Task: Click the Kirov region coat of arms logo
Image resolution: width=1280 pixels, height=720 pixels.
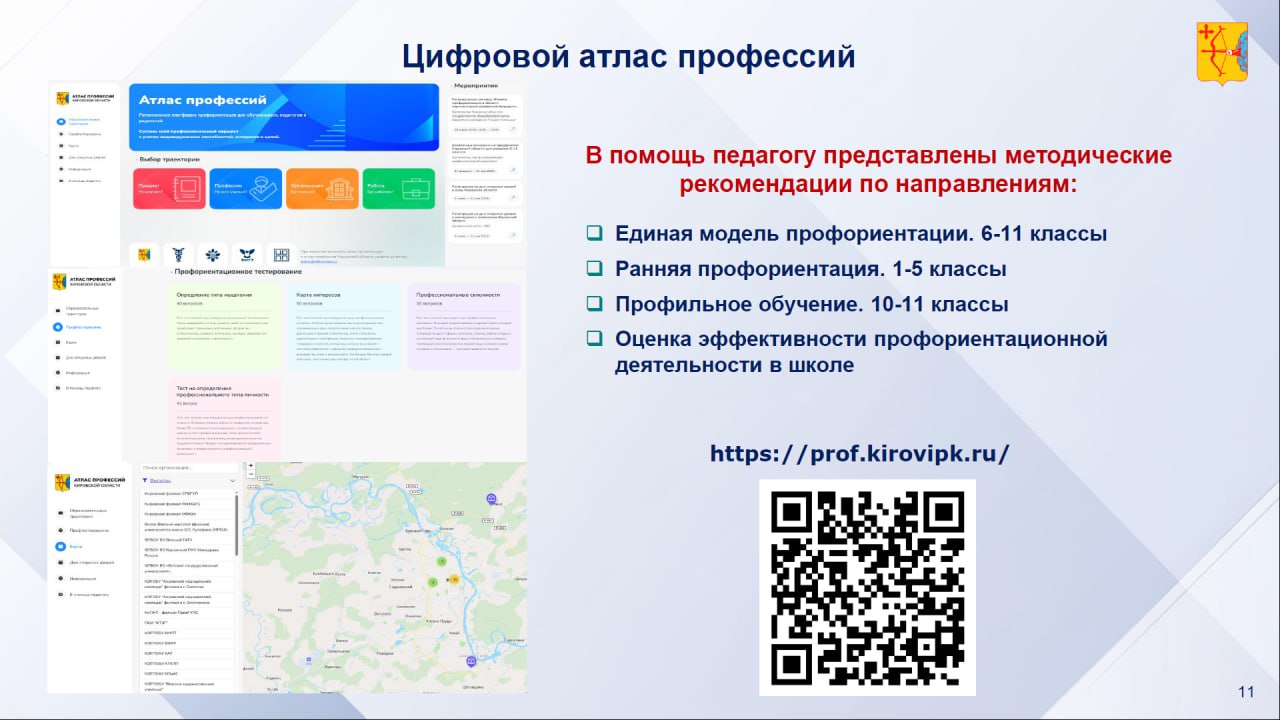Action: (1221, 53)
